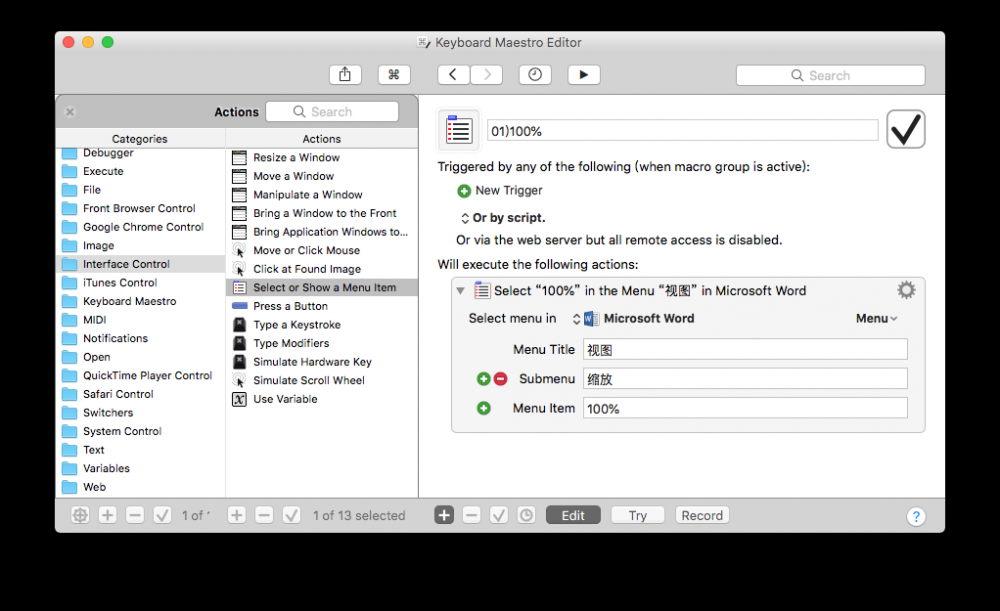Run the macro using the play toolbar icon
This screenshot has height=611, width=1000.
point(584,74)
